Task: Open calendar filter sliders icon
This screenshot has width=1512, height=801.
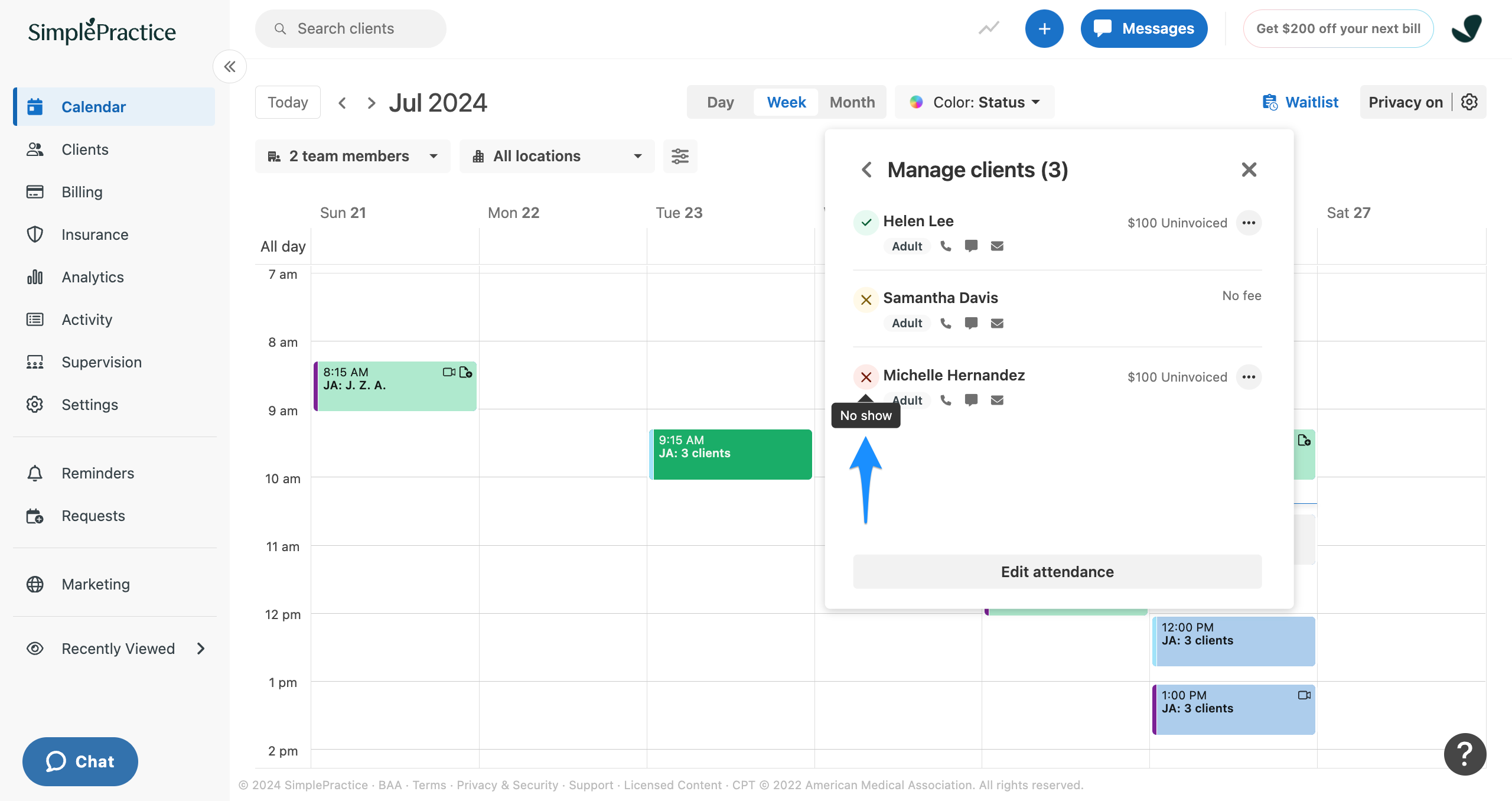Action: coord(680,156)
